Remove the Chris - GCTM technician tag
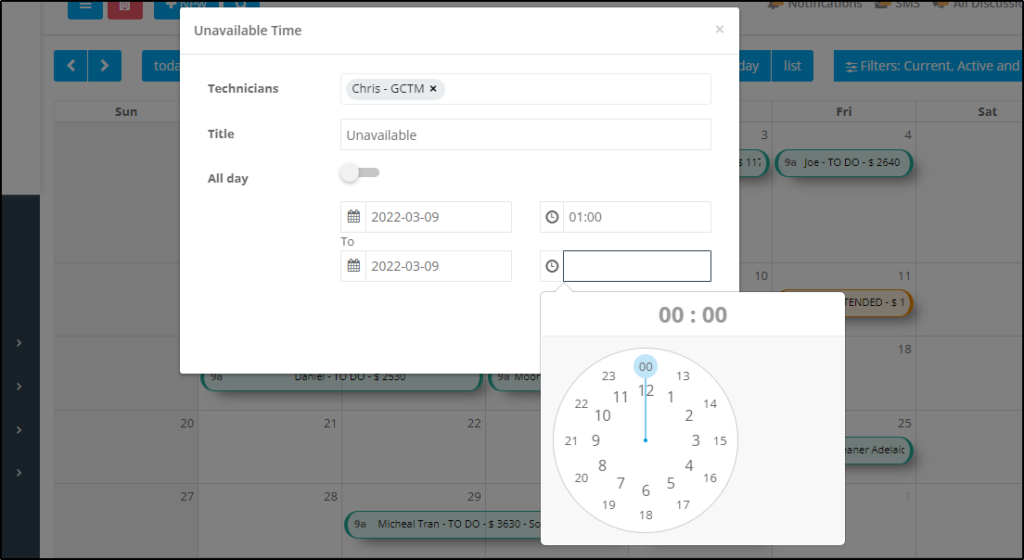Viewport: 1024px width, 560px height. coord(433,89)
